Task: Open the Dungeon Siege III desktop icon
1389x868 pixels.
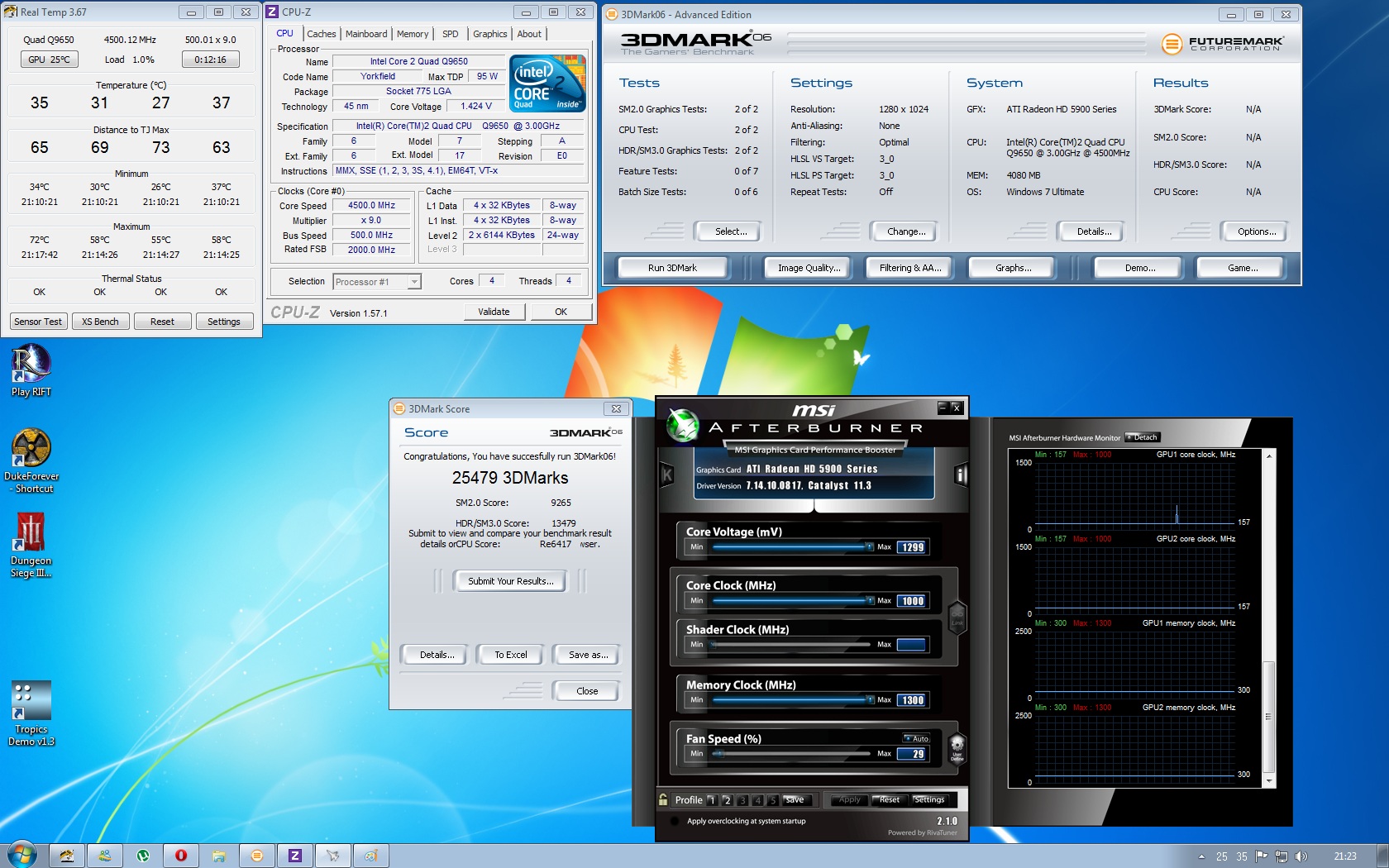Action: pyautogui.click(x=31, y=545)
